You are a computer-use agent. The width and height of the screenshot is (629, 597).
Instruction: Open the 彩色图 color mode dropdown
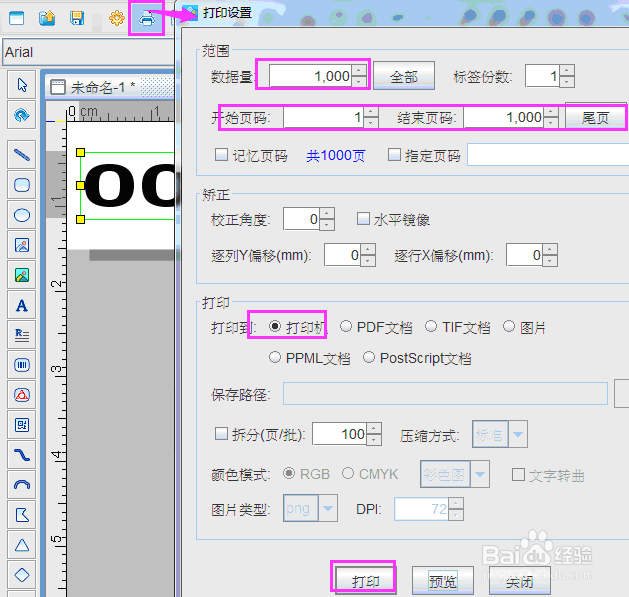(x=479, y=474)
